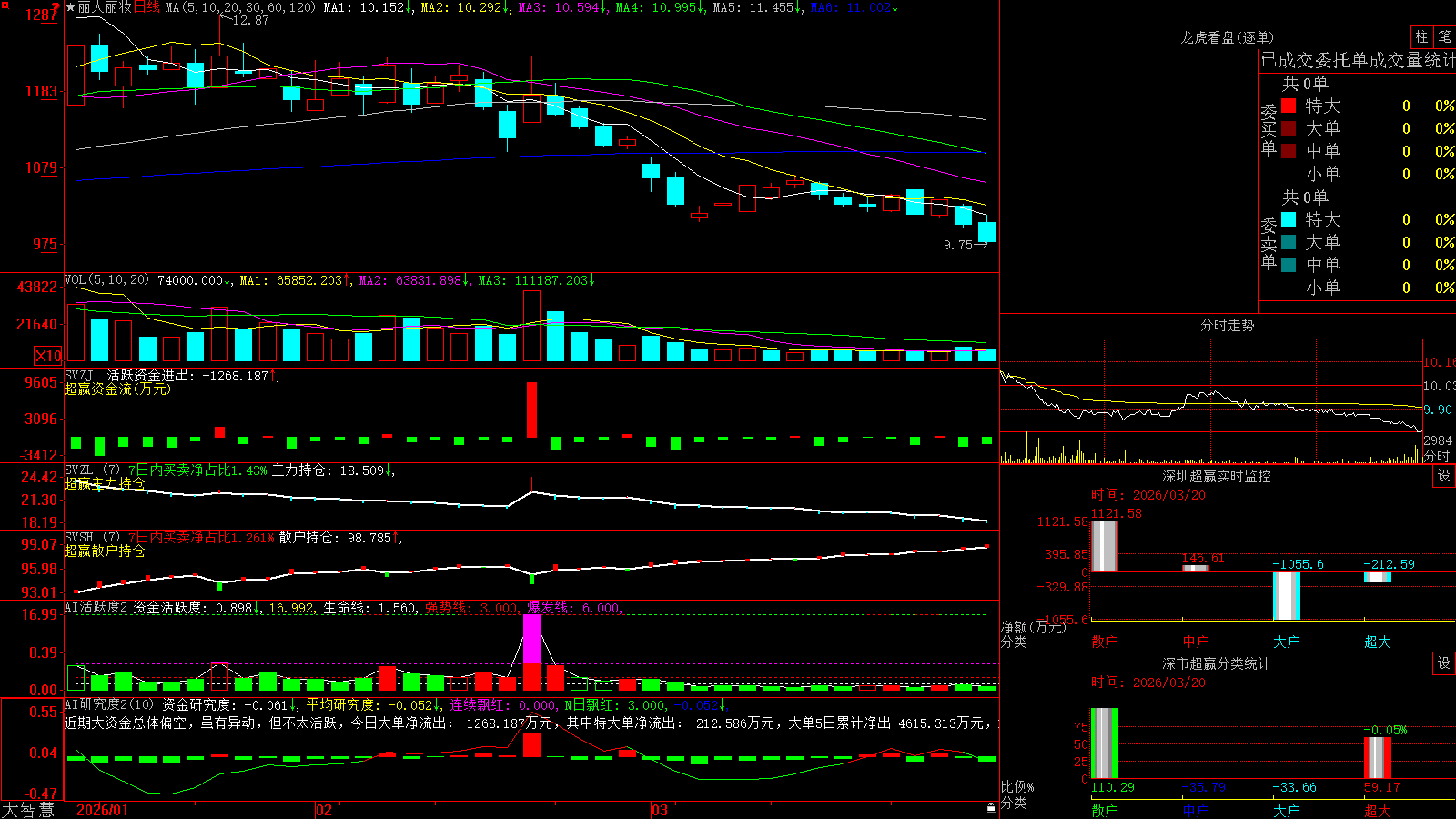
Task: Click the 委买单 vertical section label
Action: (x=1269, y=130)
